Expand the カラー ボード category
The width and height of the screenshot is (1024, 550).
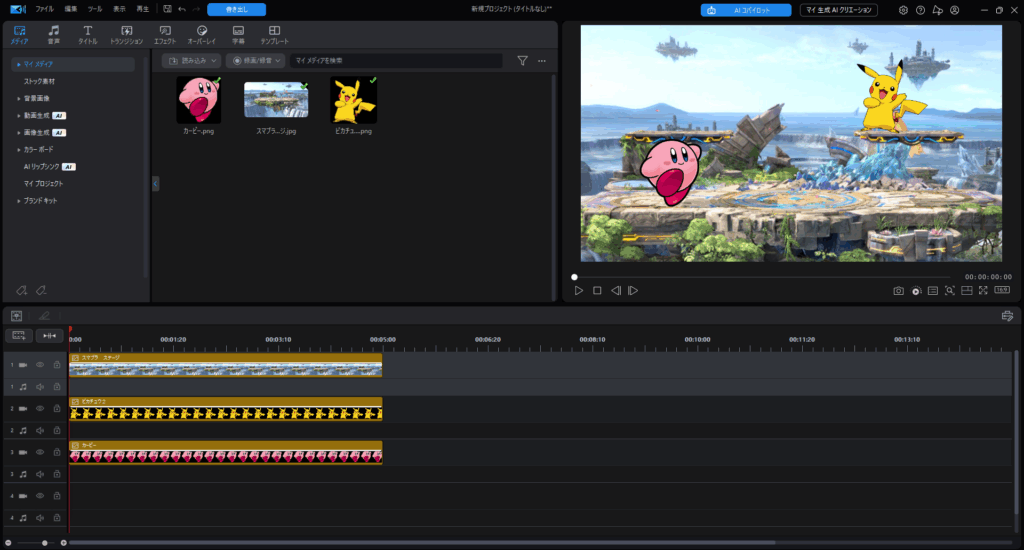pyautogui.click(x=18, y=150)
